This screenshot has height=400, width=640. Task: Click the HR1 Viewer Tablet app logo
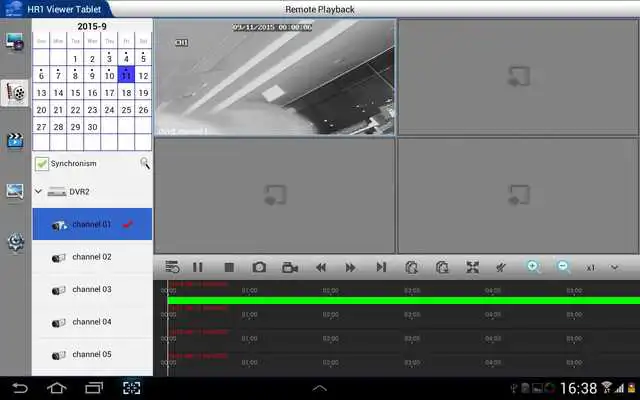tap(13, 9)
